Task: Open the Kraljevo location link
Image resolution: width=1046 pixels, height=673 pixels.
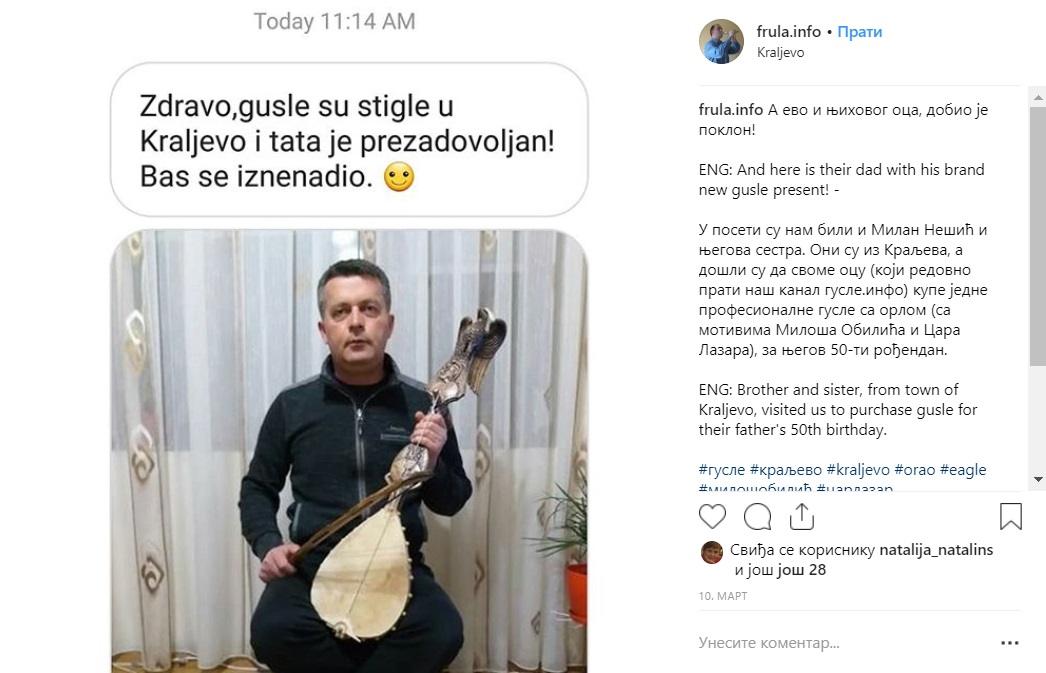Action: (780, 52)
